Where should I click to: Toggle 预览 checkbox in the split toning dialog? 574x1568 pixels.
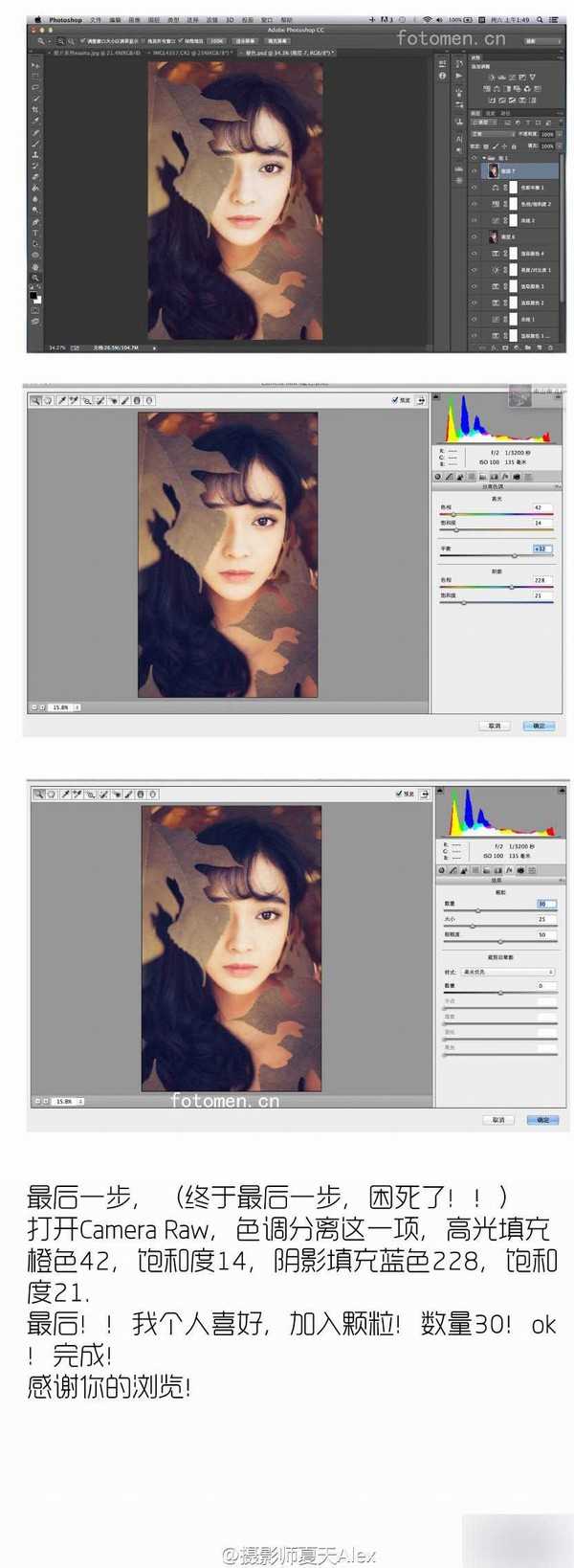[x=395, y=400]
